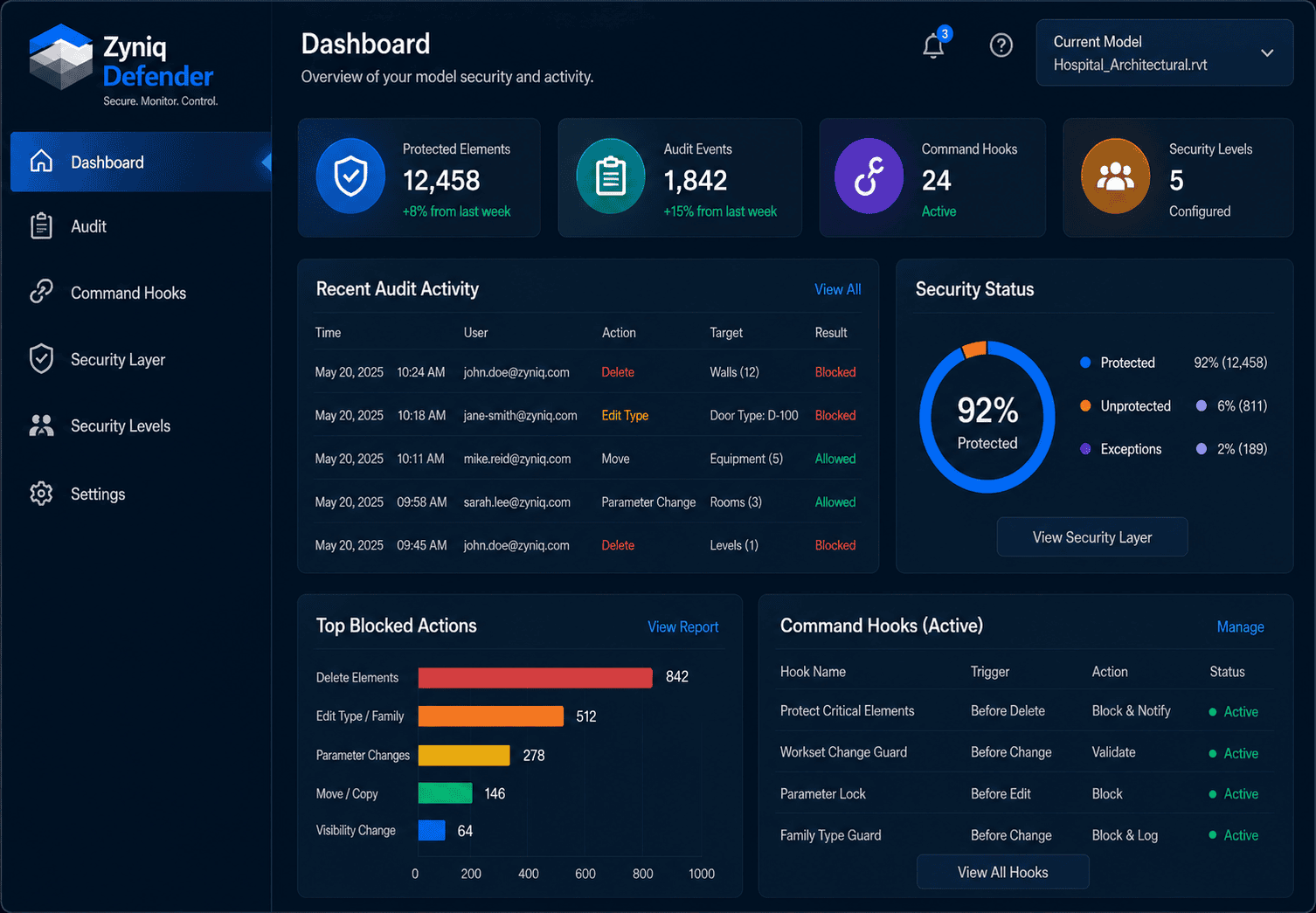Click the red Delete Elements bar
This screenshot has height=913, width=1316.
click(536, 677)
